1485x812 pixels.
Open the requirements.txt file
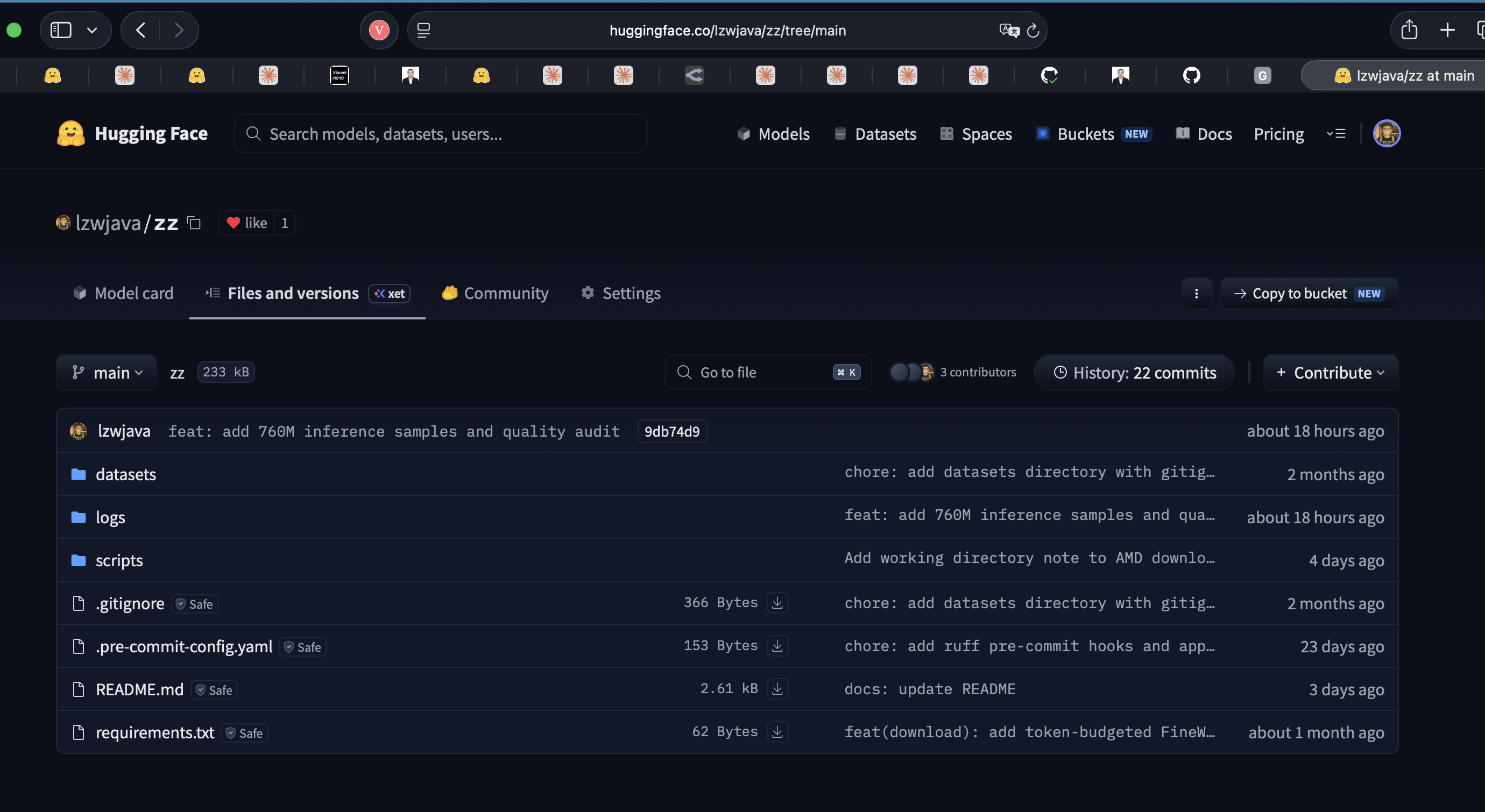click(154, 732)
